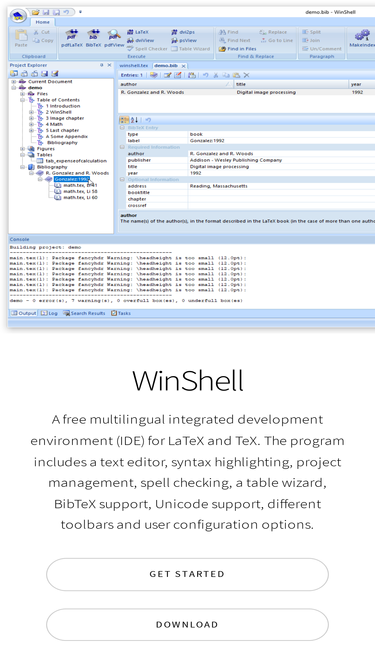Click the dviView button

click(141, 40)
